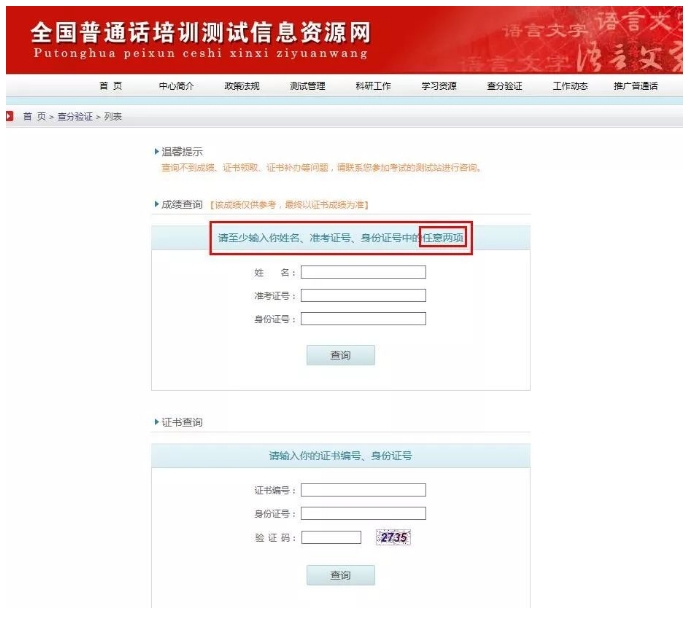Click the 验证码 input field
Image resolution: width=690 pixels, height=621 pixels.
pyautogui.click(x=331, y=537)
